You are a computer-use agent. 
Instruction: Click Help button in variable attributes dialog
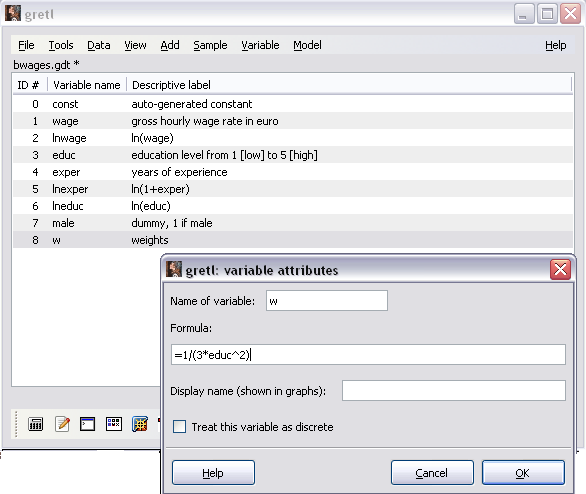click(213, 473)
